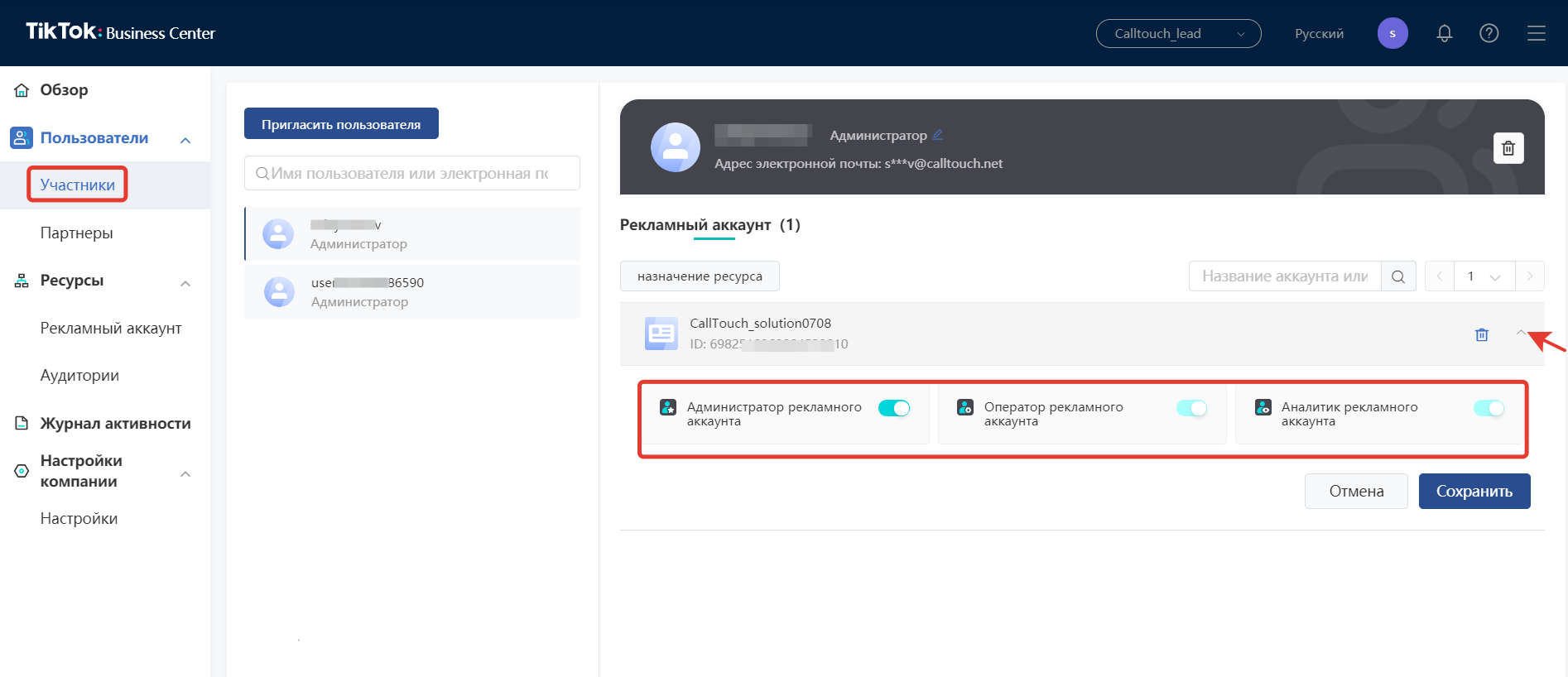Toggle Оператор рекламного аккаунта switch
1568x677 pixels.
point(1192,408)
